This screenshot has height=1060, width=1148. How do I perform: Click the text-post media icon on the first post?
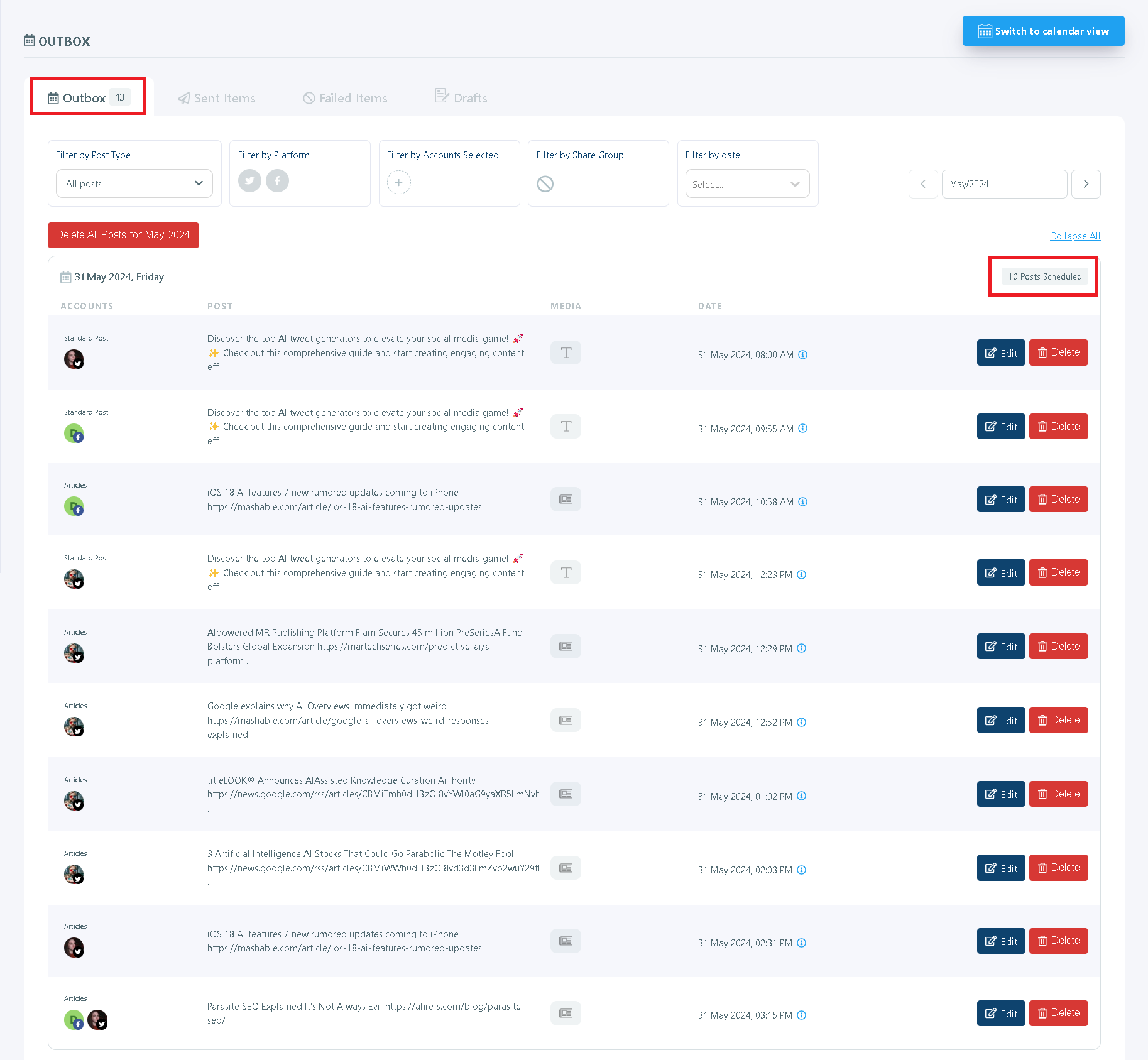pos(565,352)
